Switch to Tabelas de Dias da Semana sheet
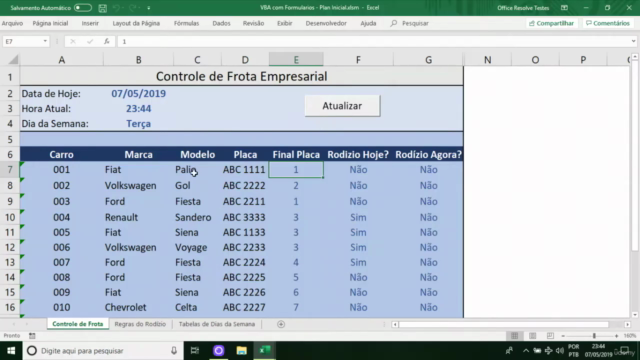640x360 pixels. tap(217, 324)
